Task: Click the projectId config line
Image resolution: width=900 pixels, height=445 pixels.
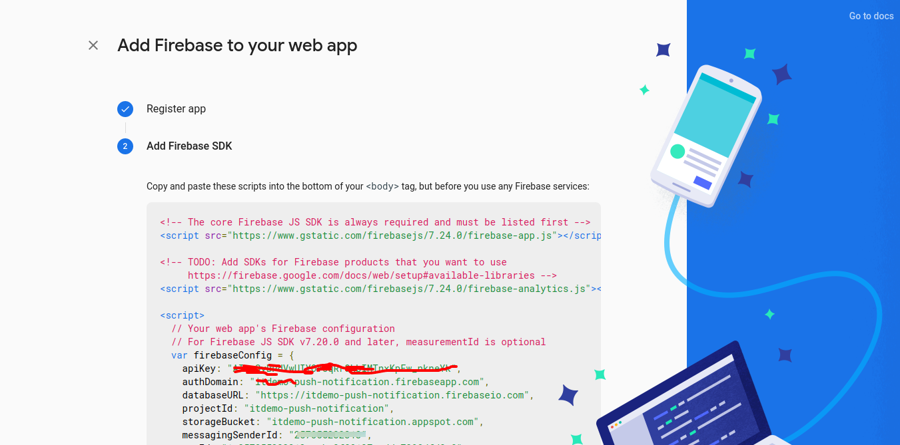Action: point(287,408)
